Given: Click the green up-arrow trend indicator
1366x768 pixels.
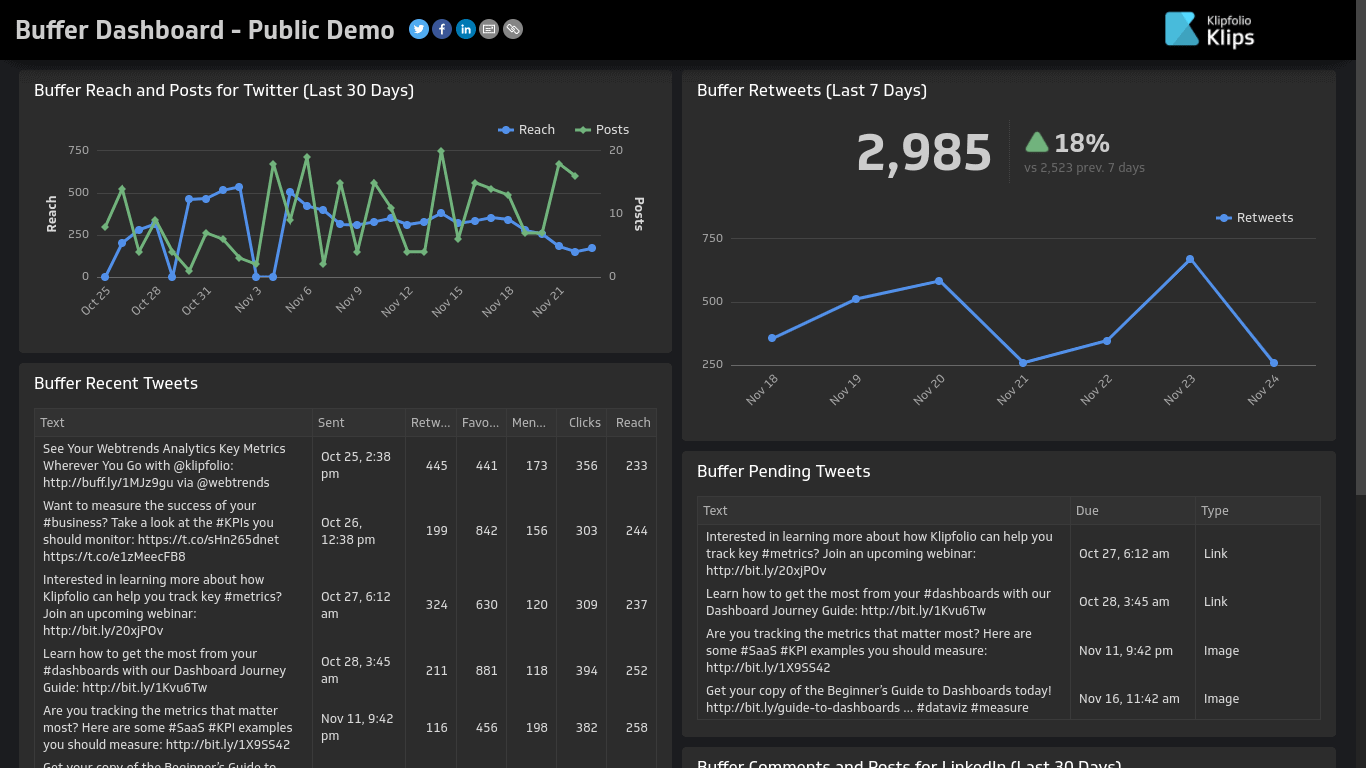Looking at the screenshot, I should (x=1037, y=142).
